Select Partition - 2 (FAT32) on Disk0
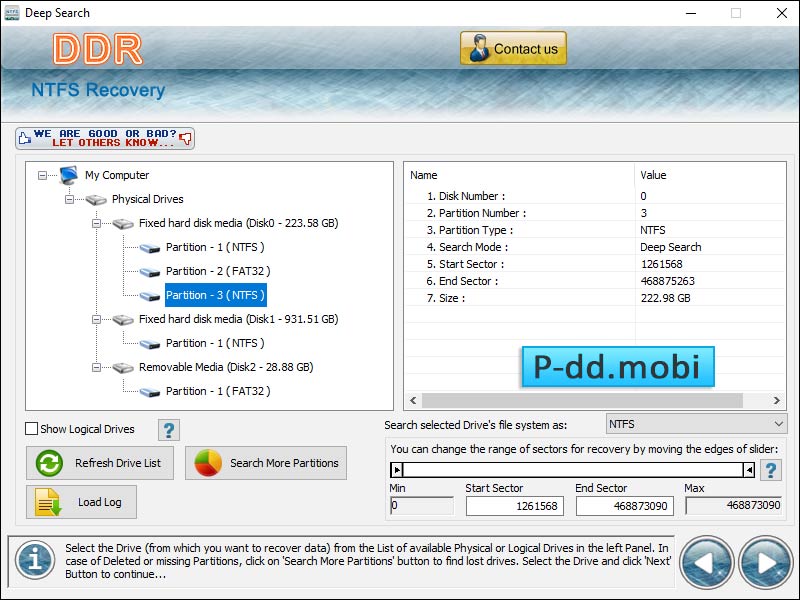Viewport: 800px width, 600px height. 217,271
